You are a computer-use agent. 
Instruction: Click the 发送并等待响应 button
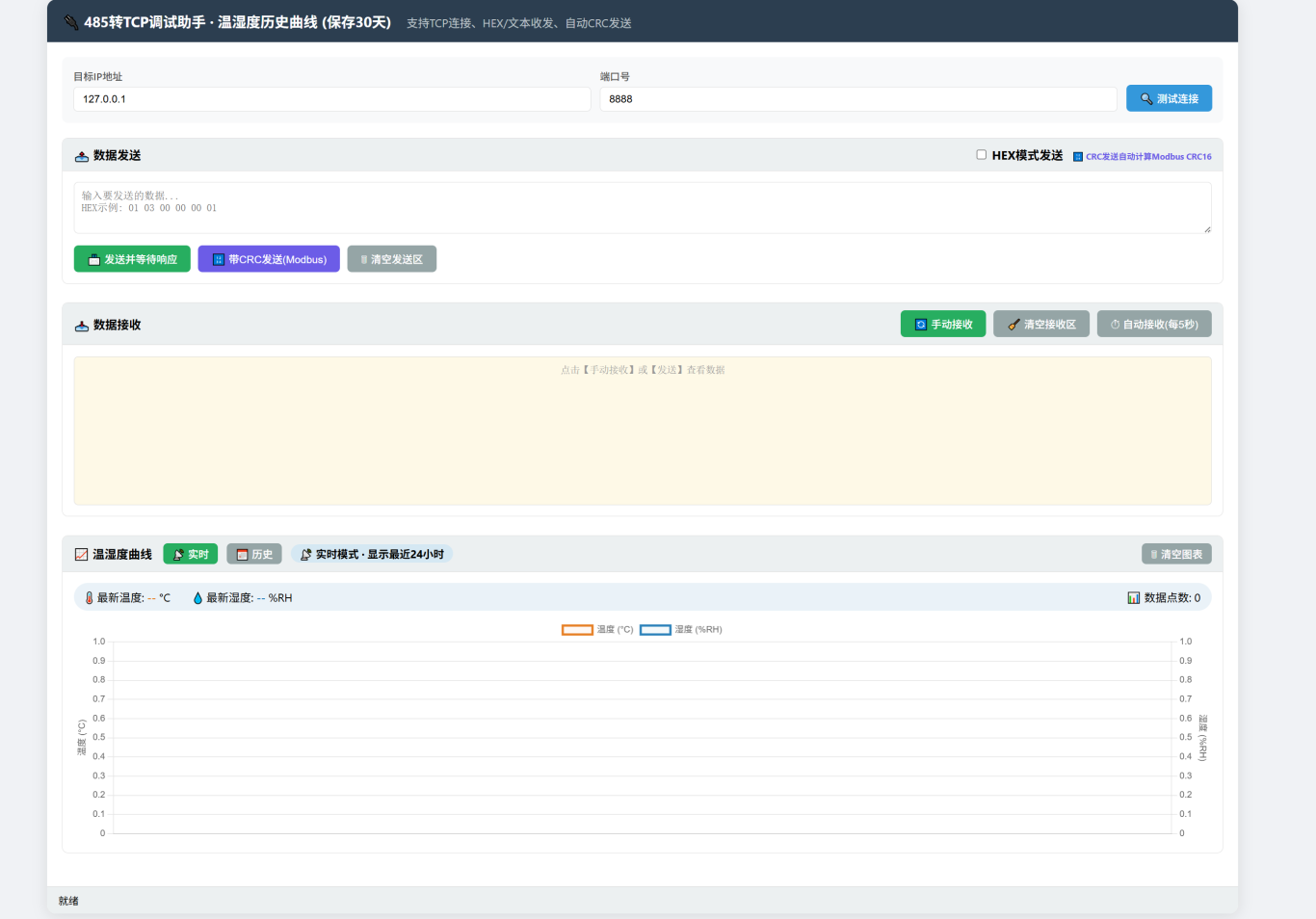point(132,259)
